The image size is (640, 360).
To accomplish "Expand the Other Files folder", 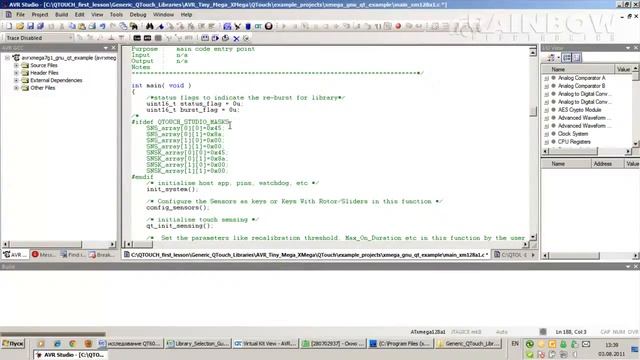I will coord(16,88).
